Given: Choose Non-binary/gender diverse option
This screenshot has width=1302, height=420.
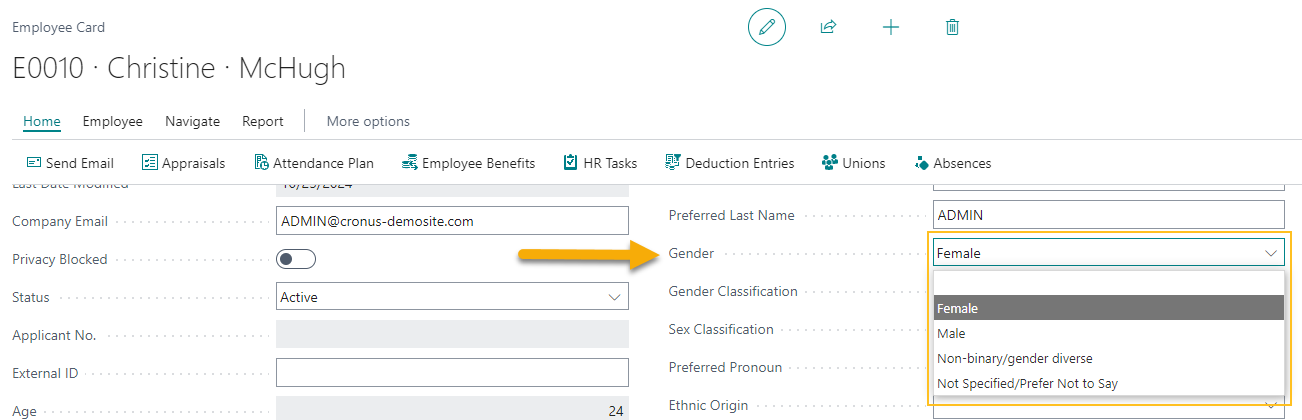Looking at the screenshot, I should (1014, 358).
